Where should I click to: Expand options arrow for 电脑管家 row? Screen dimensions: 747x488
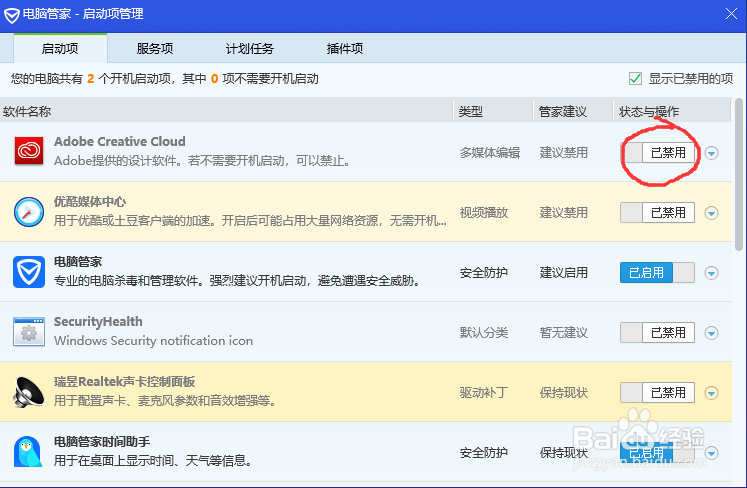pos(712,273)
